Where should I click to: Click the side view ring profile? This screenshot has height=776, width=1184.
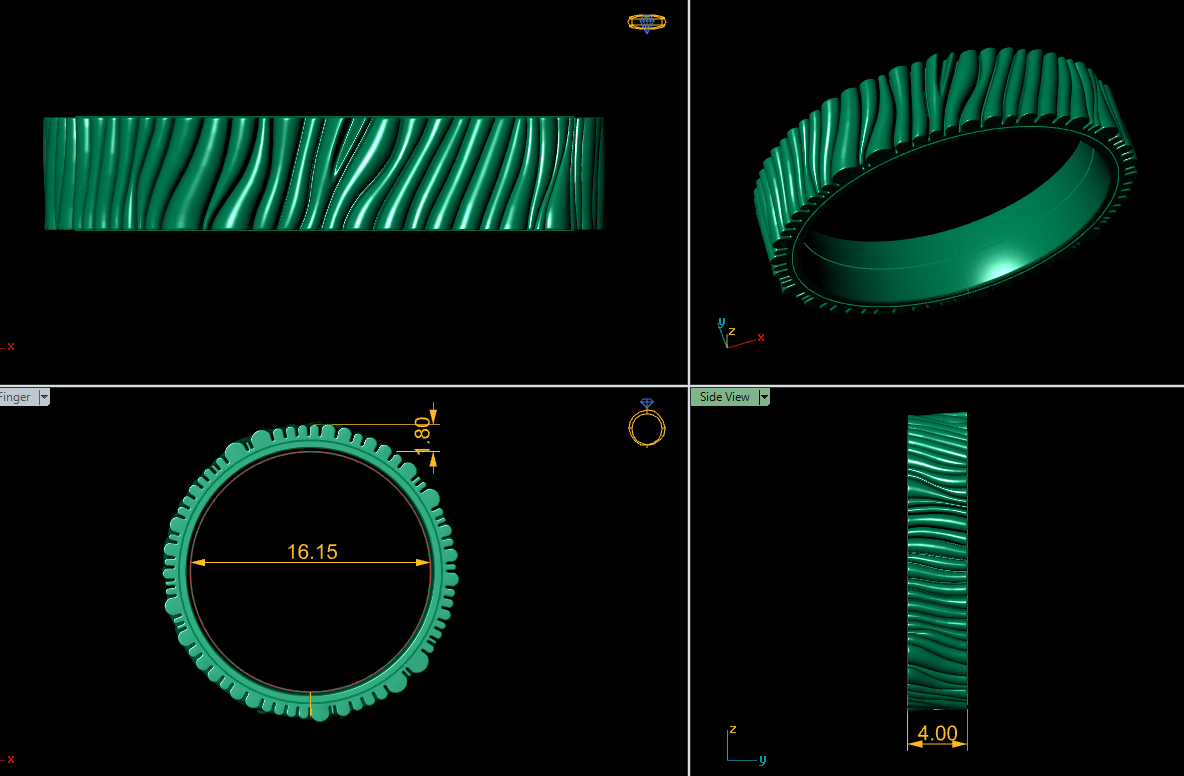point(937,560)
